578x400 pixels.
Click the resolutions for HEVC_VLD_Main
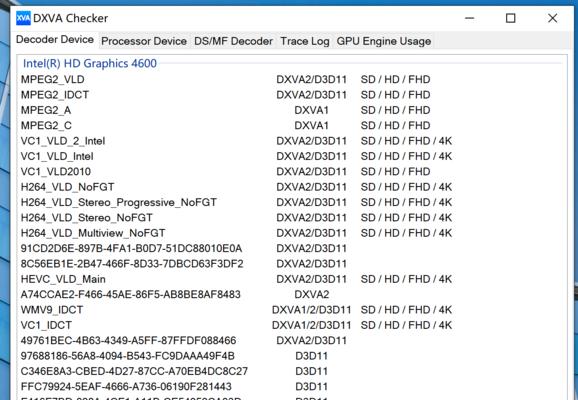406,279
